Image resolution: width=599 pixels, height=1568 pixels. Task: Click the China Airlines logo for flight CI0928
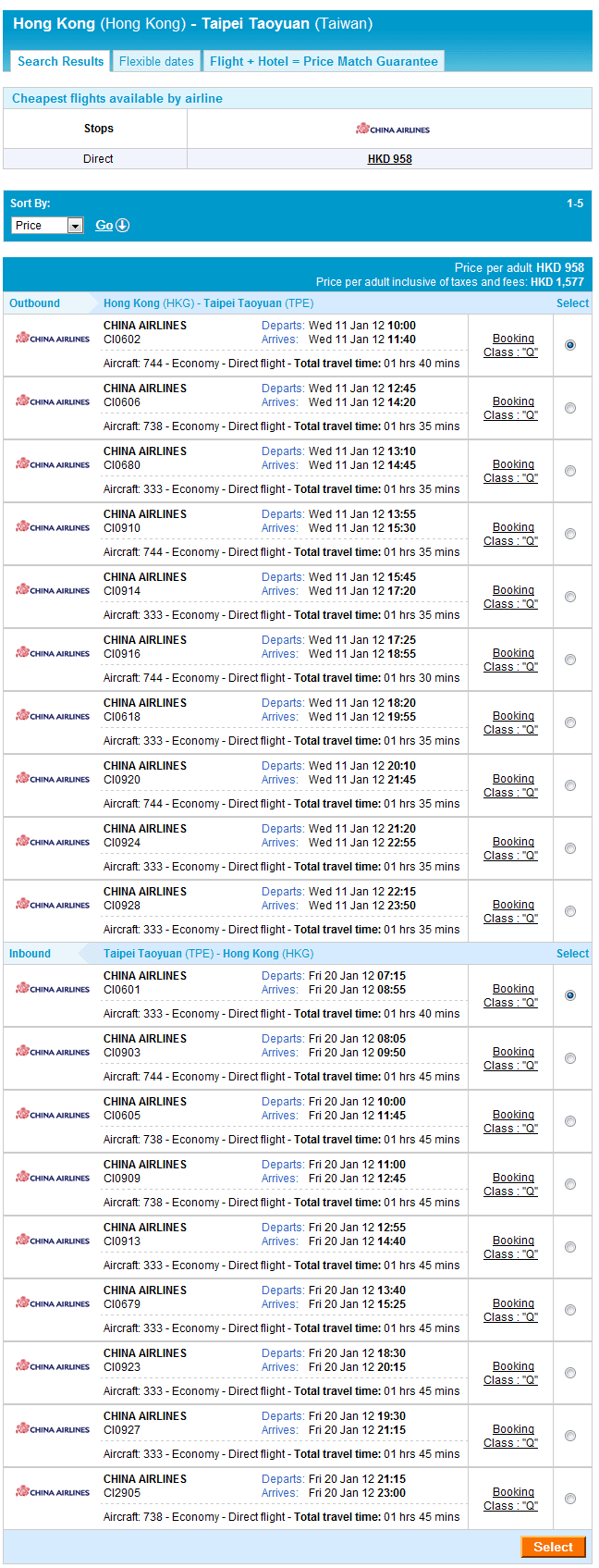[x=53, y=905]
